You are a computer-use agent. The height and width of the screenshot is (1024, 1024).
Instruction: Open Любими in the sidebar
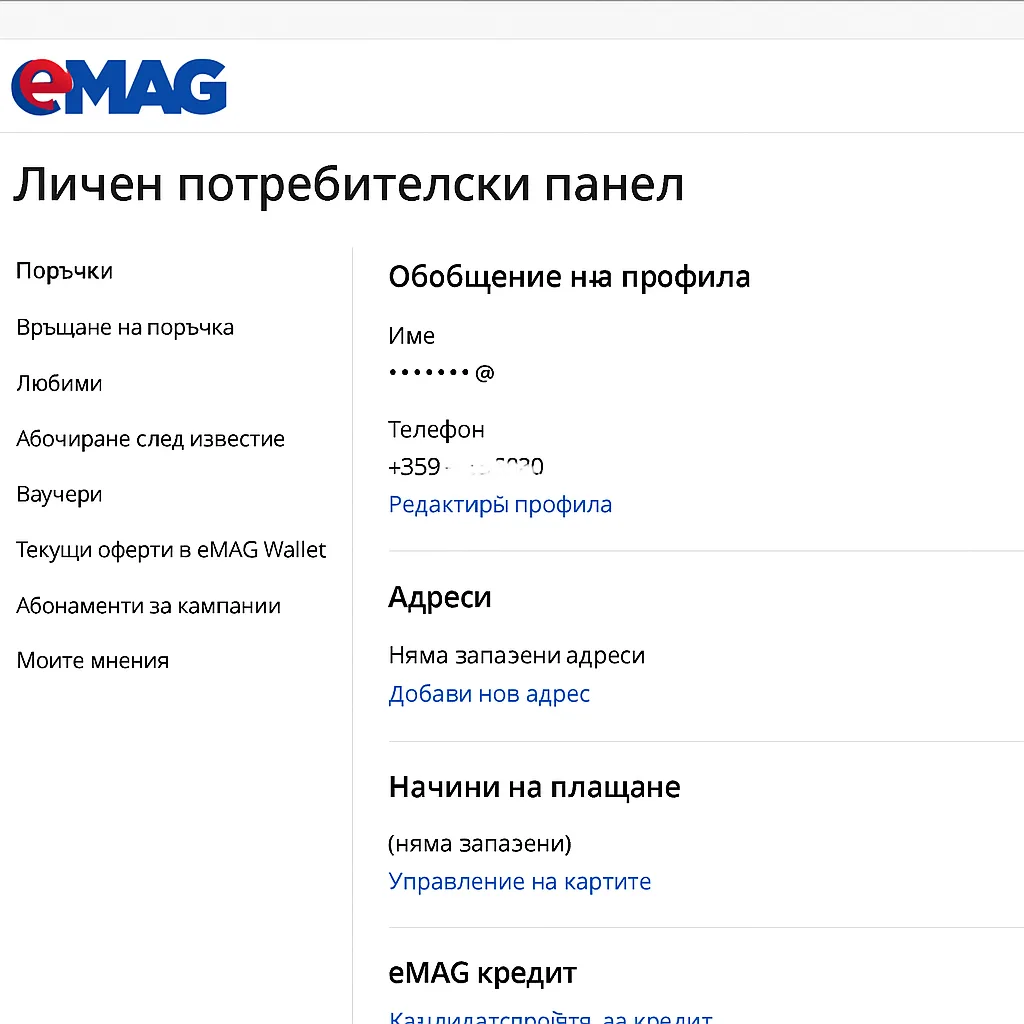(x=59, y=384)
